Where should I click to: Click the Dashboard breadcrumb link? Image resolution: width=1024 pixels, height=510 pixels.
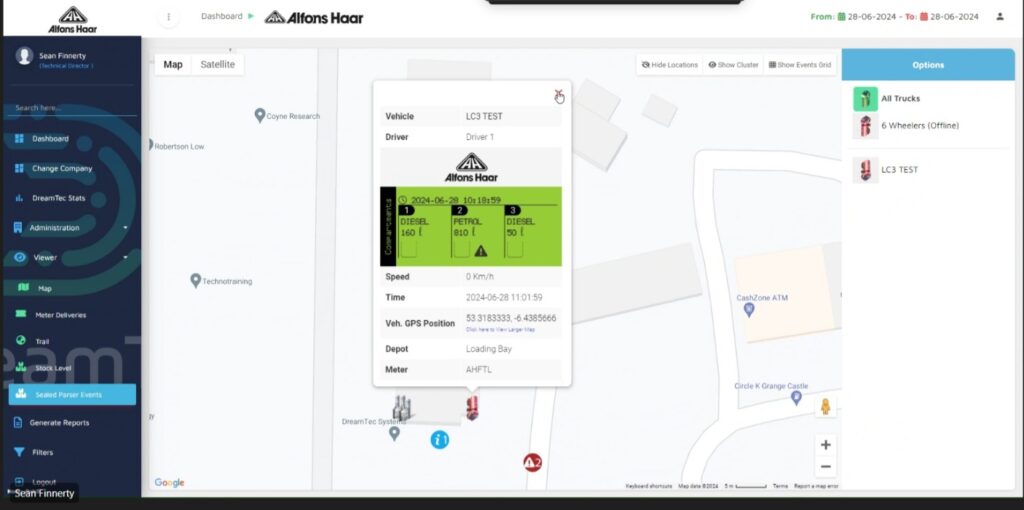click(x=221, y=16)
